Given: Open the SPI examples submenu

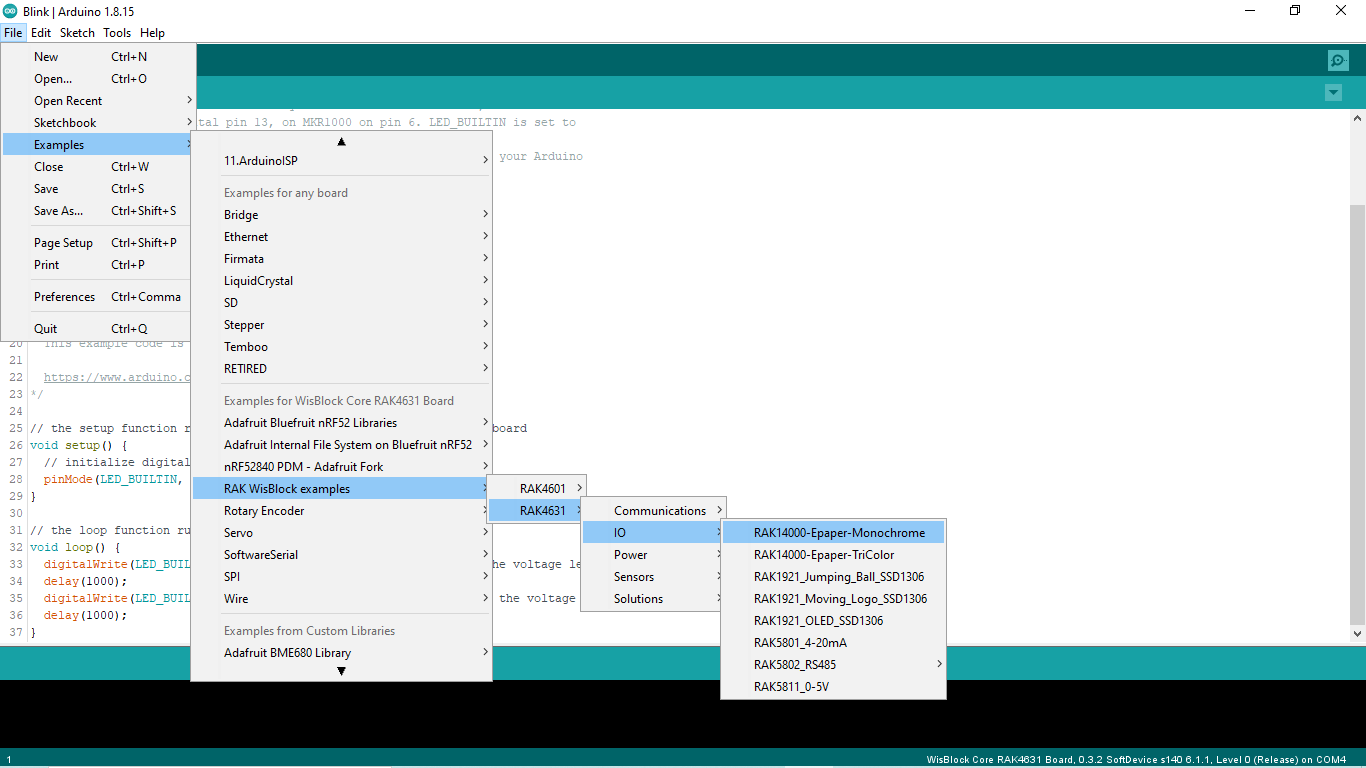Looking at the screenshot, I should (342, 577).
